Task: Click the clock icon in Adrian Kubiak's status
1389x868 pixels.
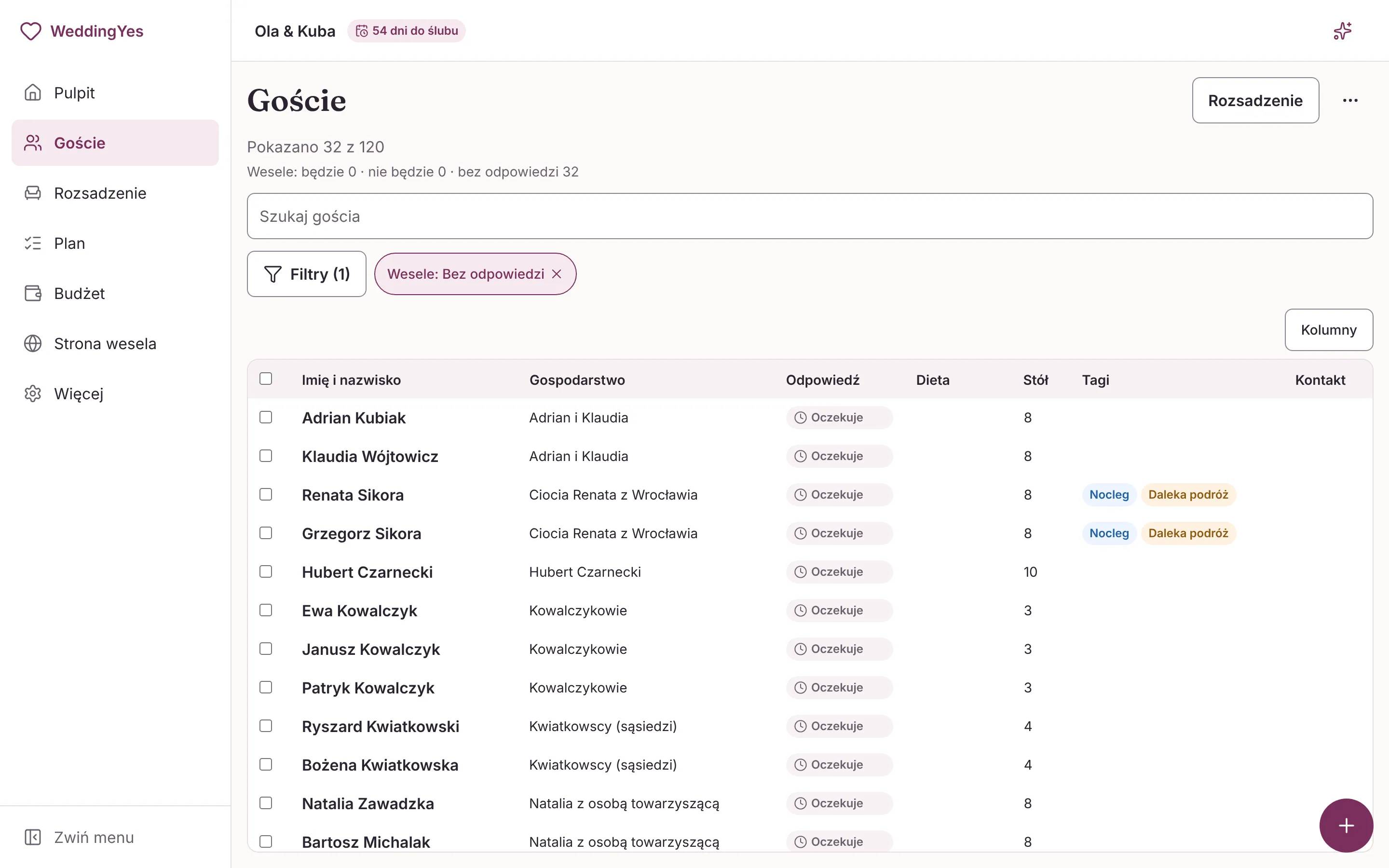Action: pos(800,417)
